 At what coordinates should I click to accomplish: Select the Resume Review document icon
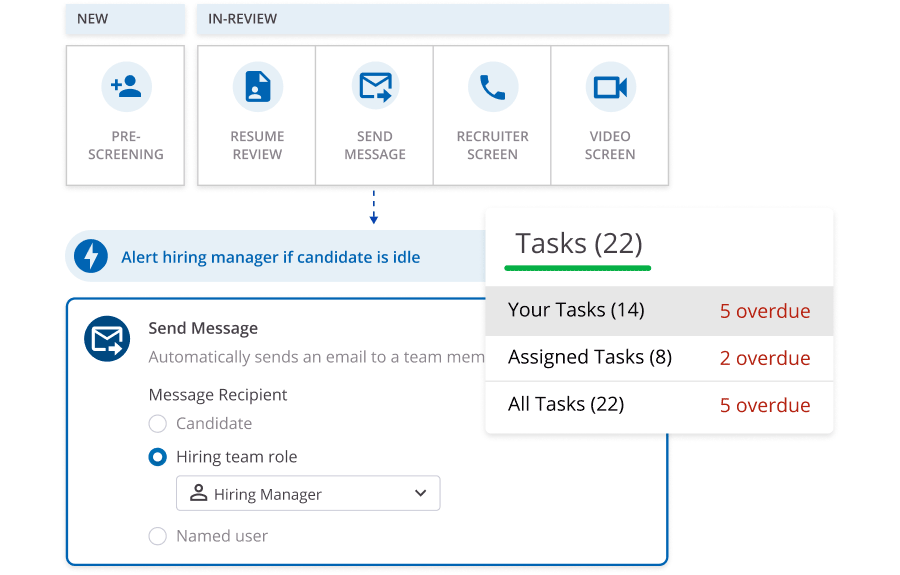click(257, 87)
